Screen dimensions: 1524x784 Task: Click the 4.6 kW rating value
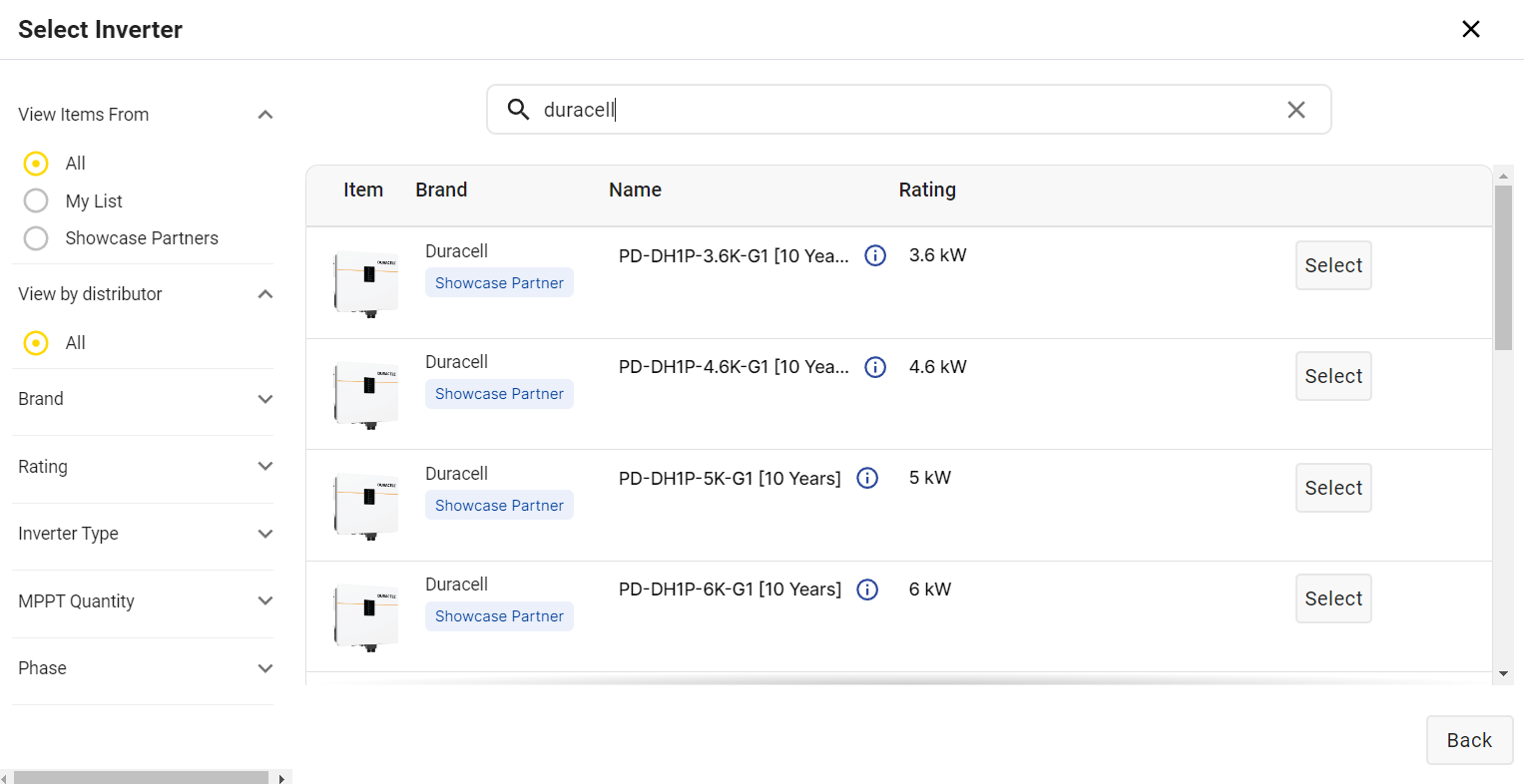click(937, 367)
